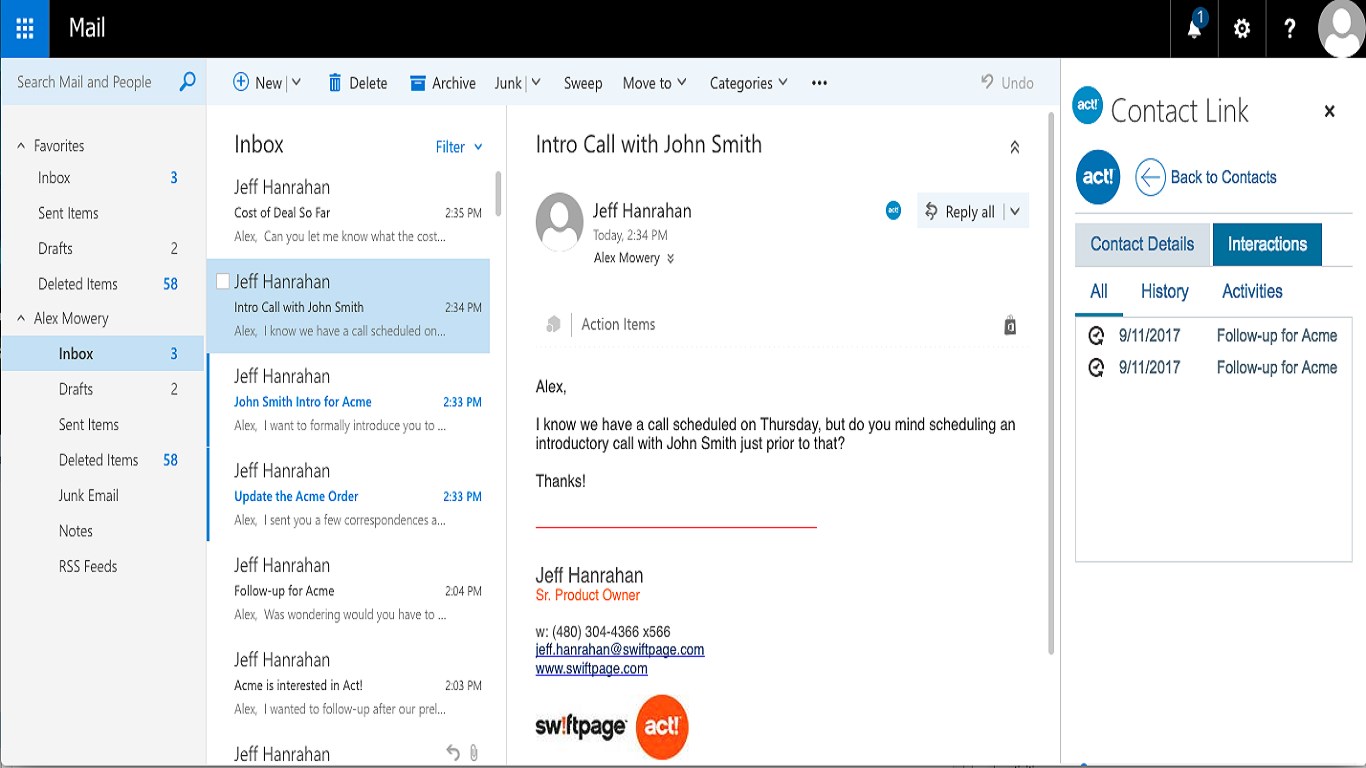This screenshot has height=768, width=1366.
Task: Open the Acme is interested in Act! email
Action: tap(349, 684)
